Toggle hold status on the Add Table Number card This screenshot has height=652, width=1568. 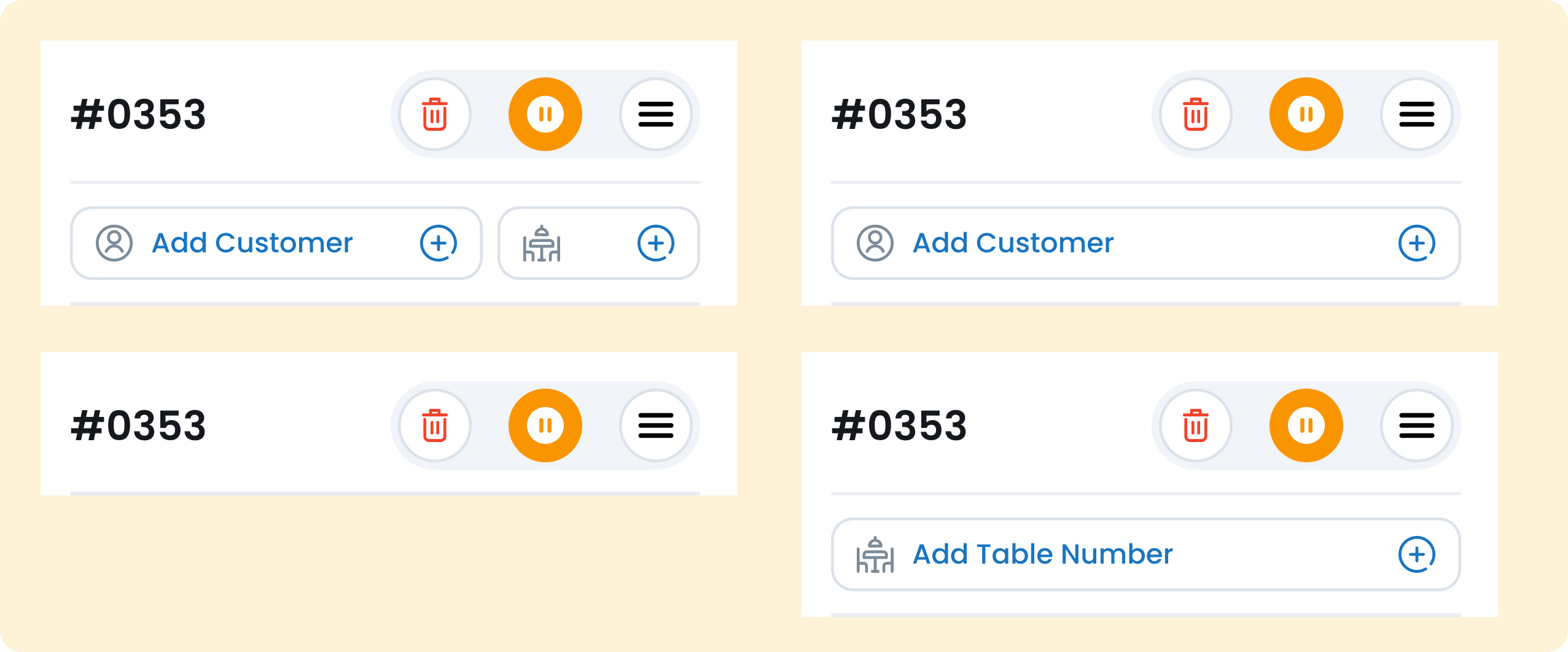pos(1306,425)
